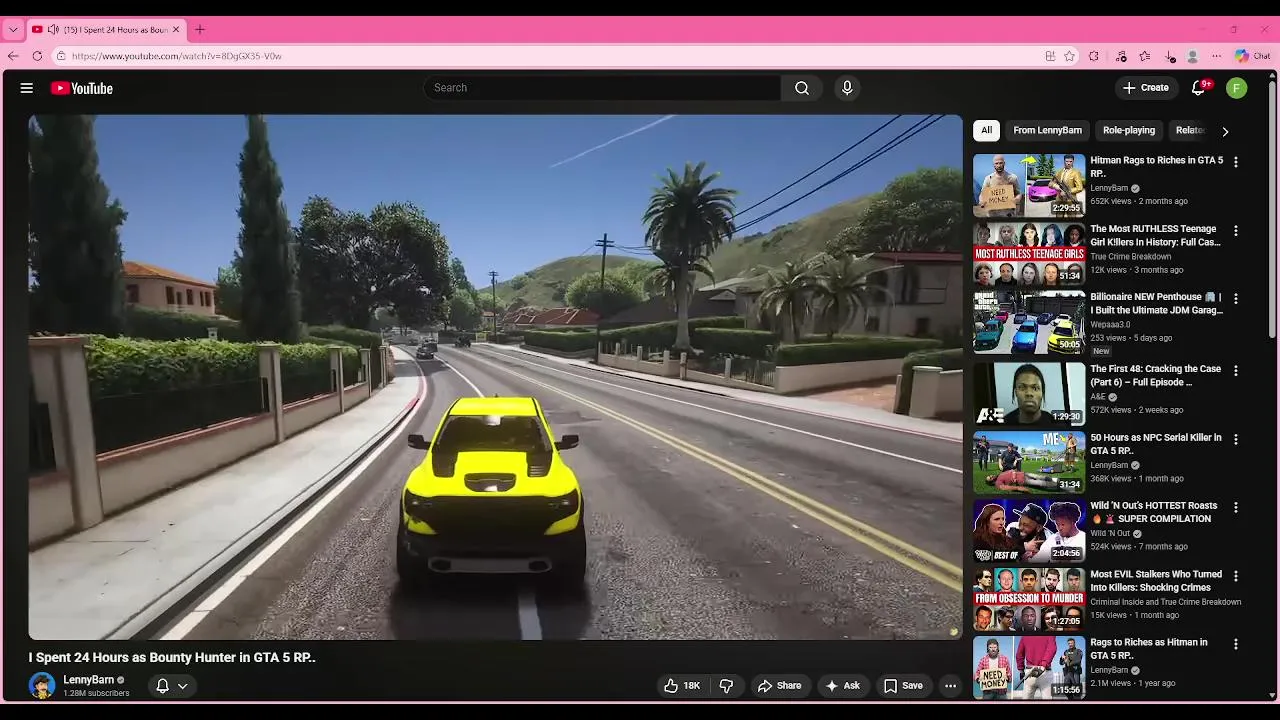This screenshot has width=1280, height=720.
Task: Open 50 Hours as NPC Serial Killer thumbnail
Action: point(1029,462)
